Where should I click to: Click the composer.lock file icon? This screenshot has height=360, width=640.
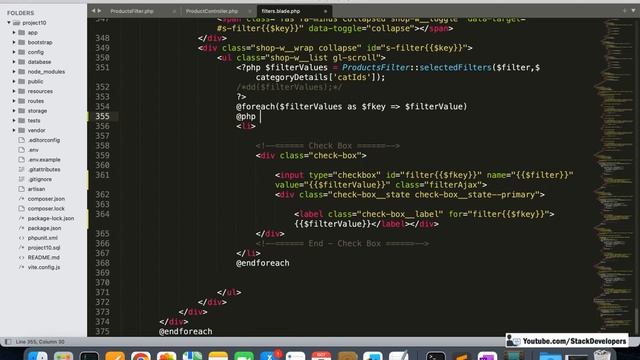22,209
